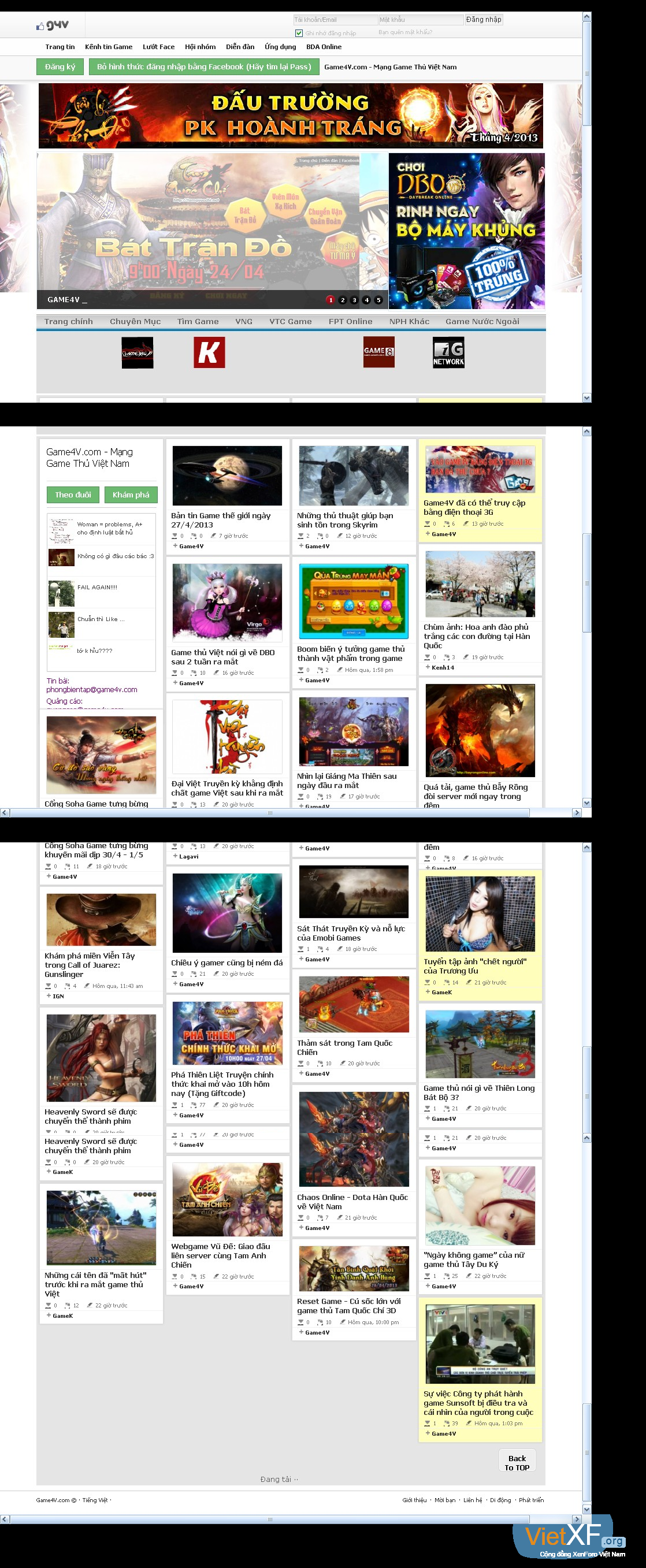This screenshot has height=1568, width=646.
Task: Select the 'Chuyên Mục' tab
Action: pos(135,321)
